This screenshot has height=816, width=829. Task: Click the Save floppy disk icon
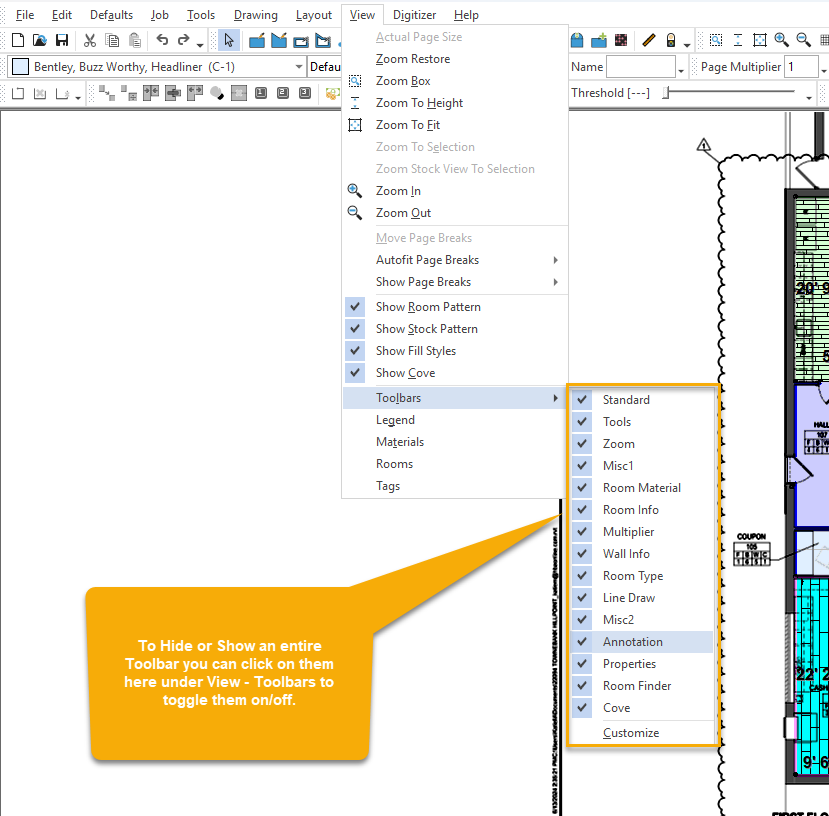[x=62, y=40]
